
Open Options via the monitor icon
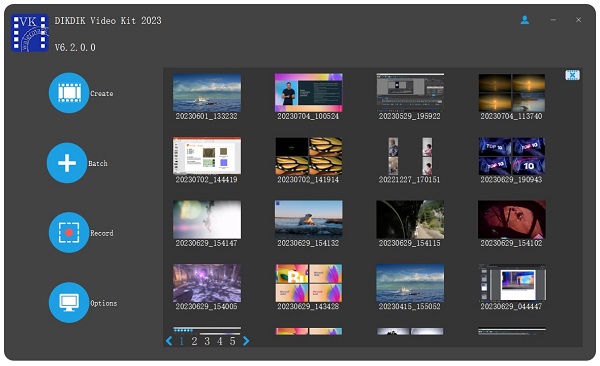[x=69, y=302]
